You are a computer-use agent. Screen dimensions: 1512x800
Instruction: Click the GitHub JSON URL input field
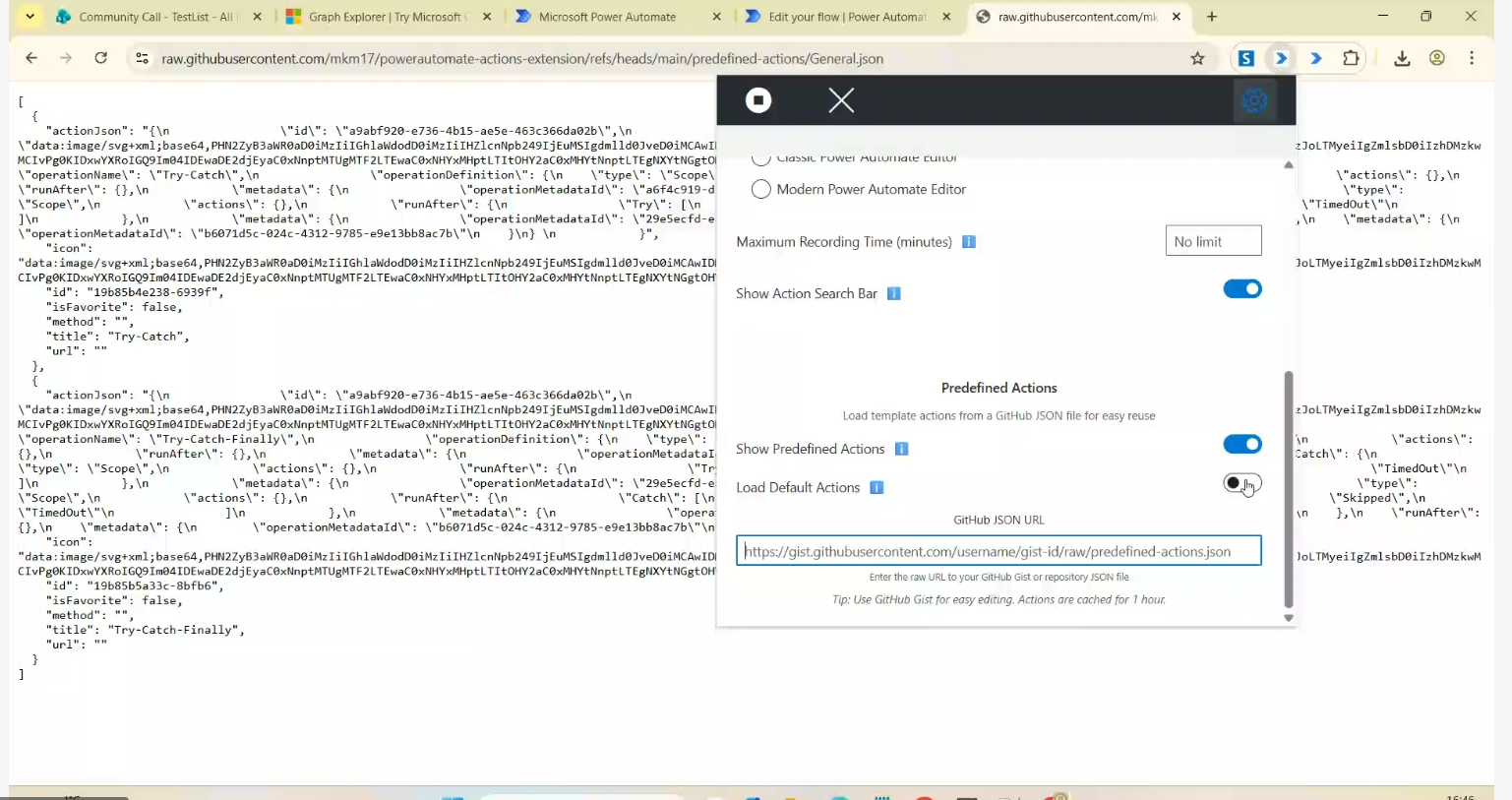[998, 551]
